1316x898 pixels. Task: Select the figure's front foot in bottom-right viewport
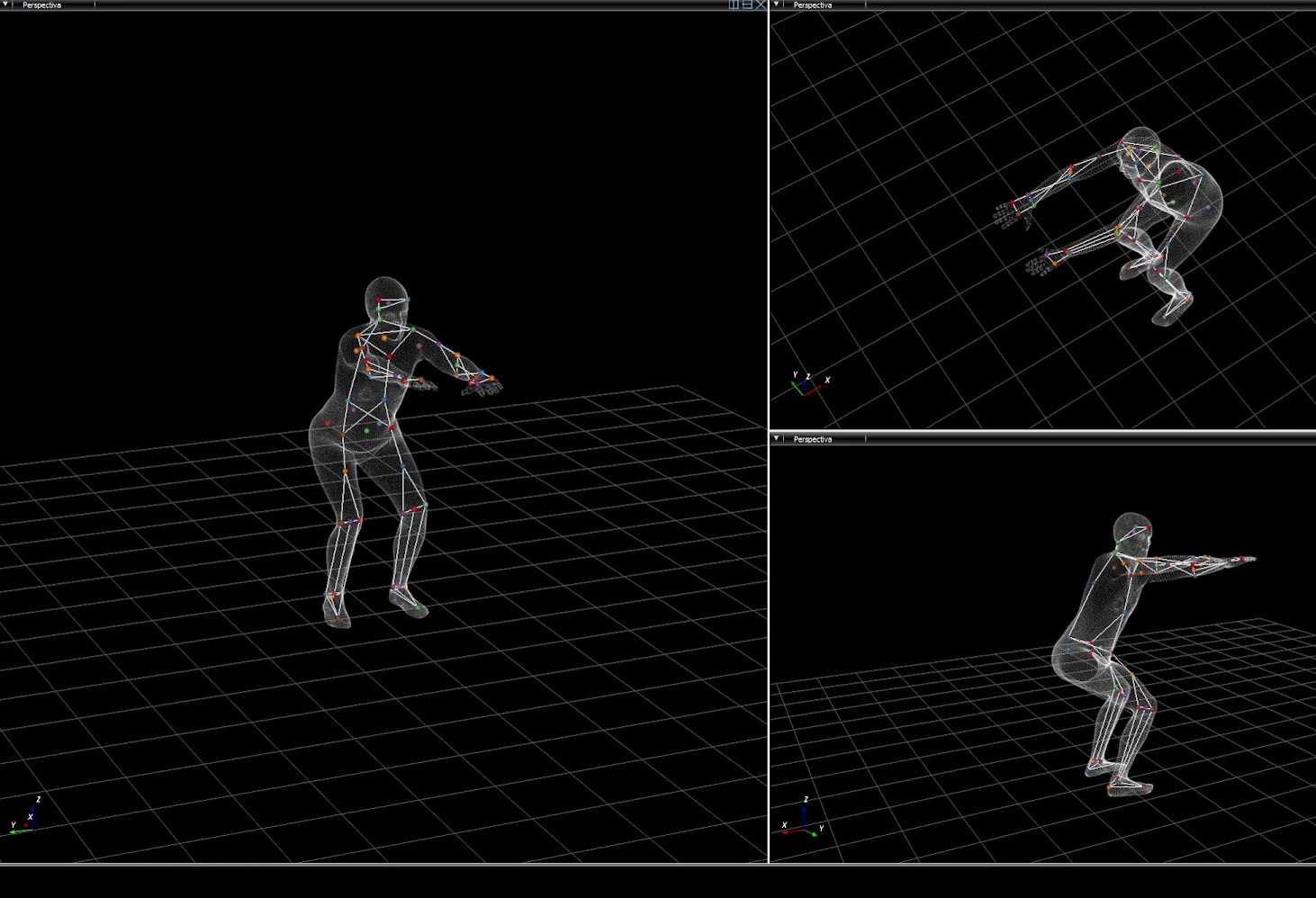pyautogui.click(x=1129, y=786)
